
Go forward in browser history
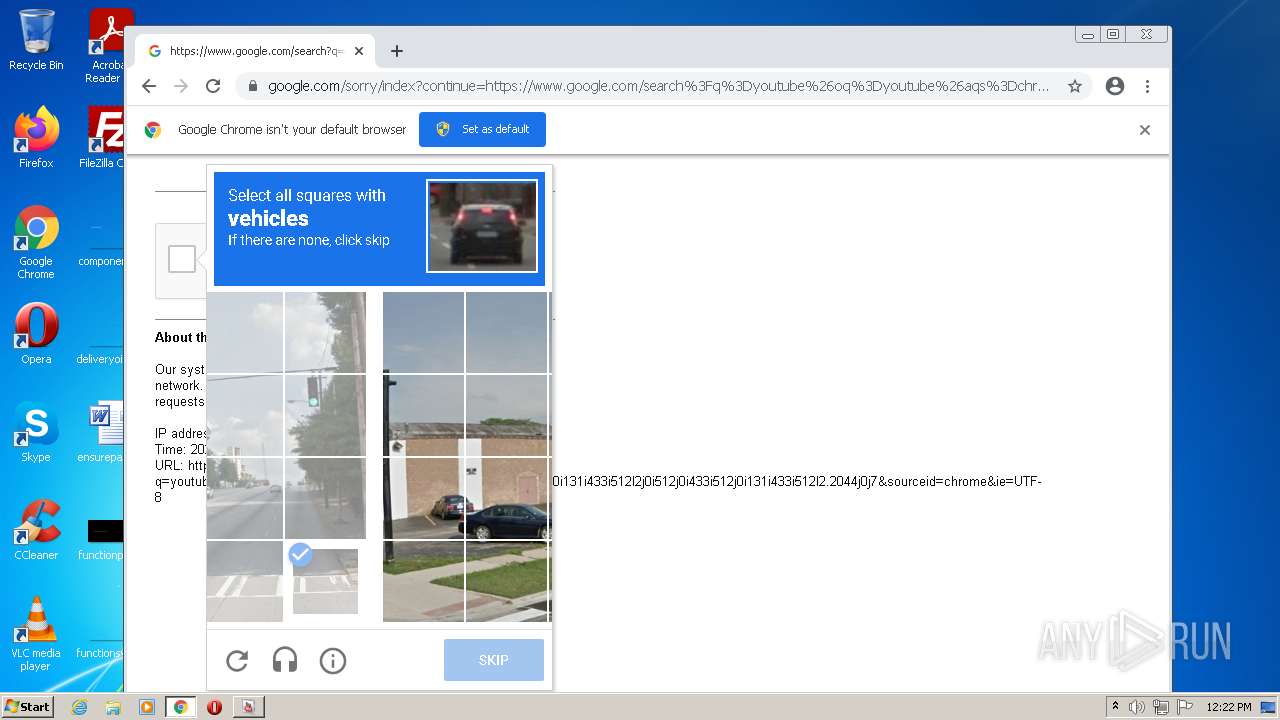[x=181, y=86]
